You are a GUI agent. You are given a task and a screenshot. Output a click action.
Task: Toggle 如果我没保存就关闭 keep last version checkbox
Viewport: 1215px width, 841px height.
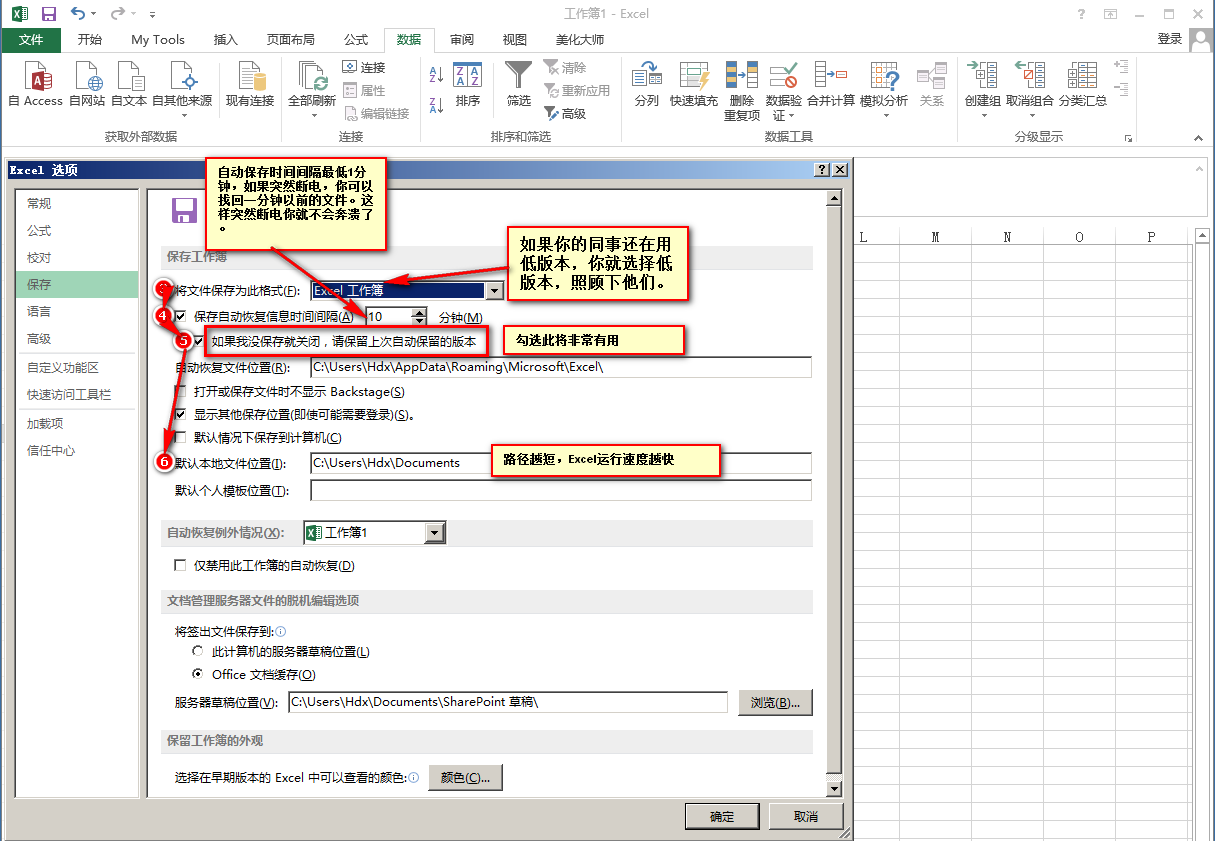point(200,341)
